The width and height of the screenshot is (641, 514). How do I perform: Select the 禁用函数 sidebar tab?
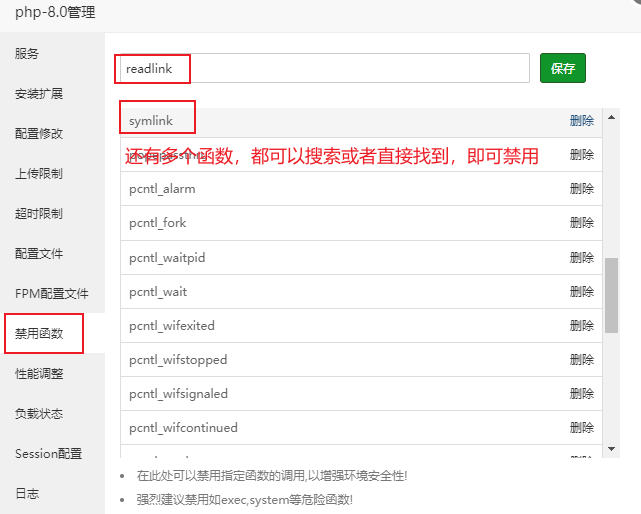coord(40,333)
